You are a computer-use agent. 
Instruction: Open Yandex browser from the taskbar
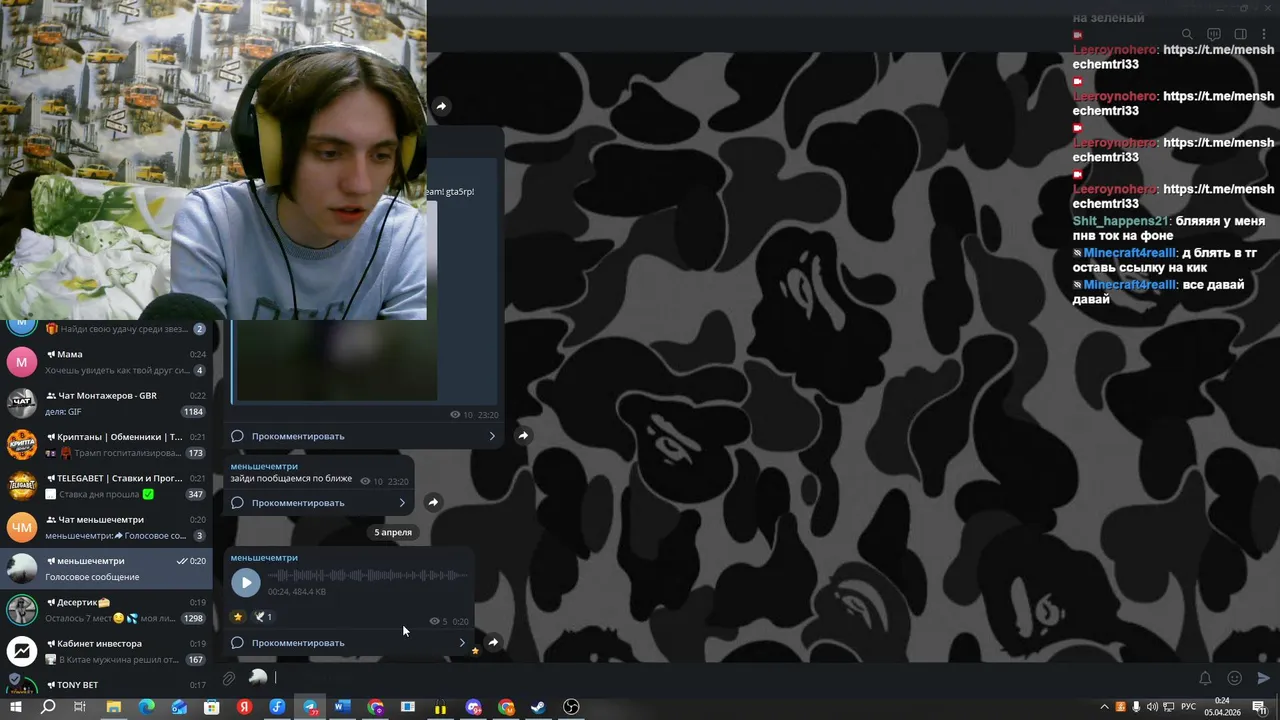[244, 707]
